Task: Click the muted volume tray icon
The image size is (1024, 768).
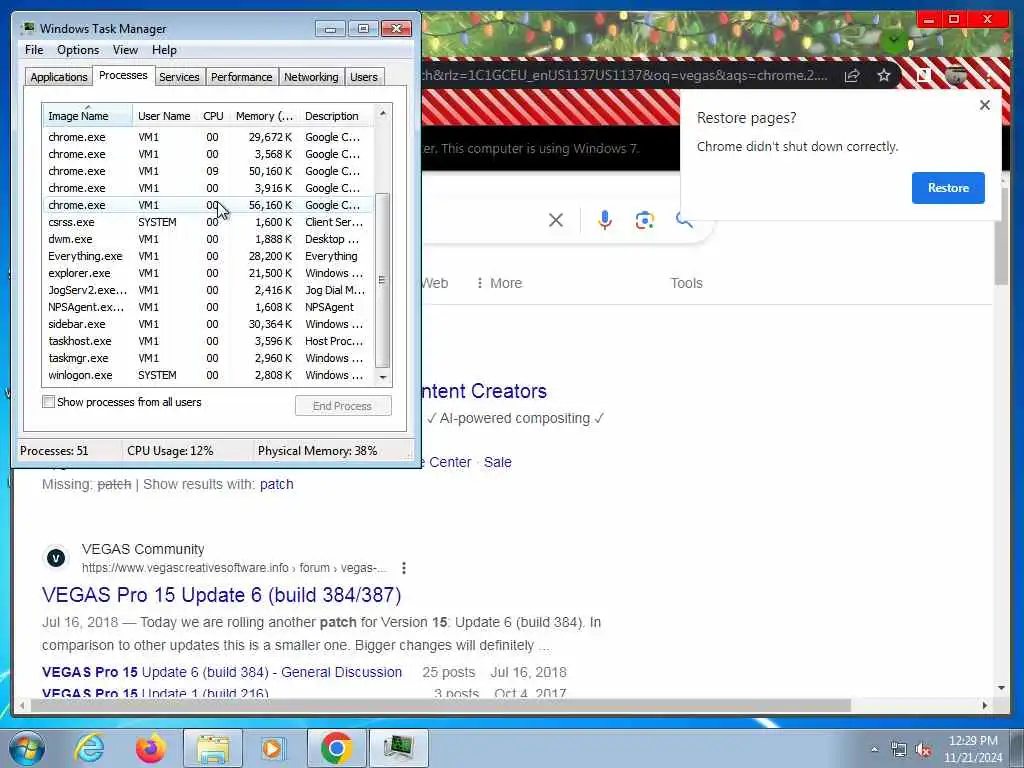Action: (x=923, y=750)
